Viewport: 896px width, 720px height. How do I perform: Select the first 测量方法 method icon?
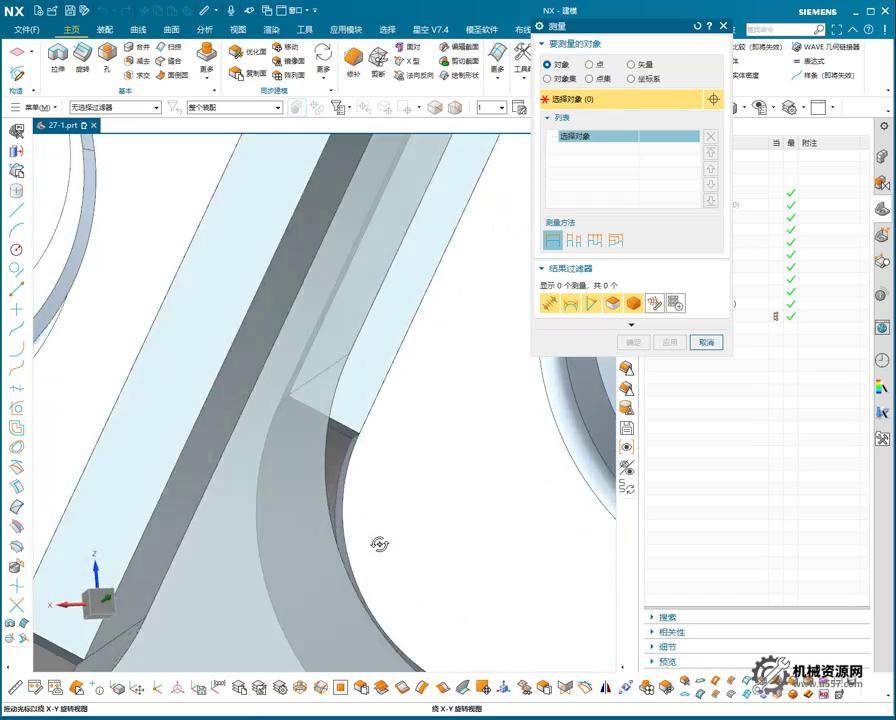[x=552, y=240]
